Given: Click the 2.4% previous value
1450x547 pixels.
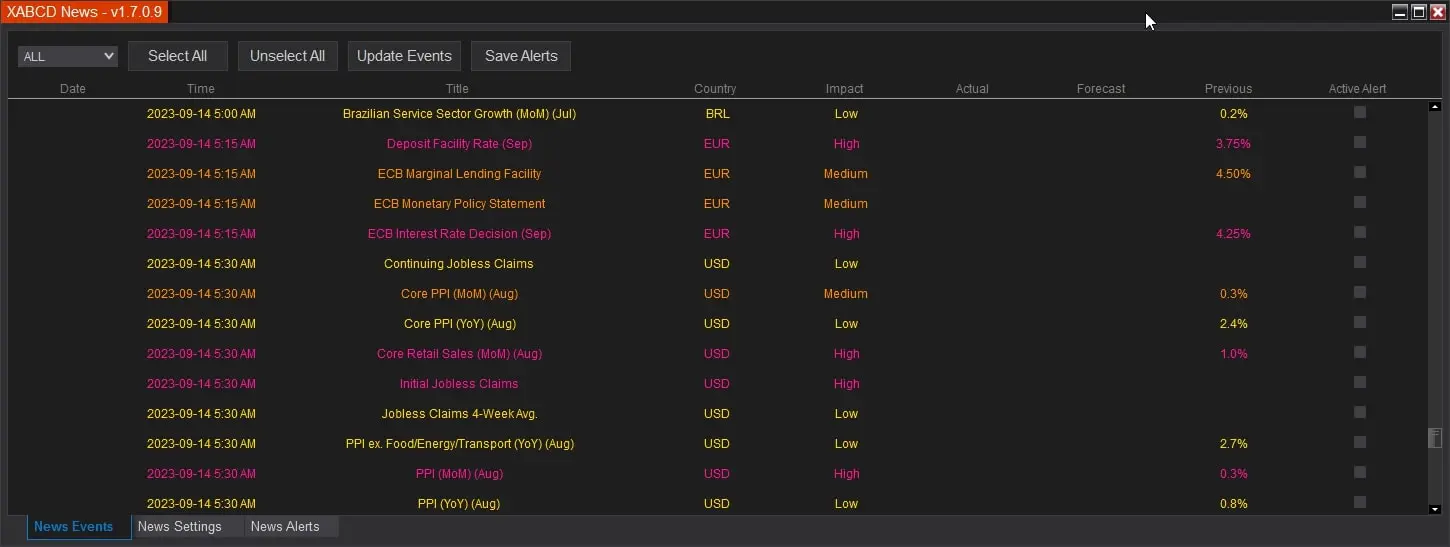Looking at the screenshot, I should point(1233,324).
